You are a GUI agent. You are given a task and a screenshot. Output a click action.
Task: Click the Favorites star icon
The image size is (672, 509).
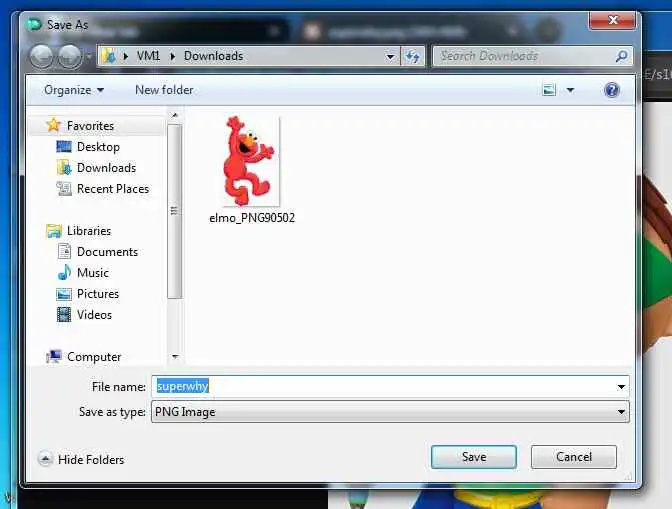(54, 125)
